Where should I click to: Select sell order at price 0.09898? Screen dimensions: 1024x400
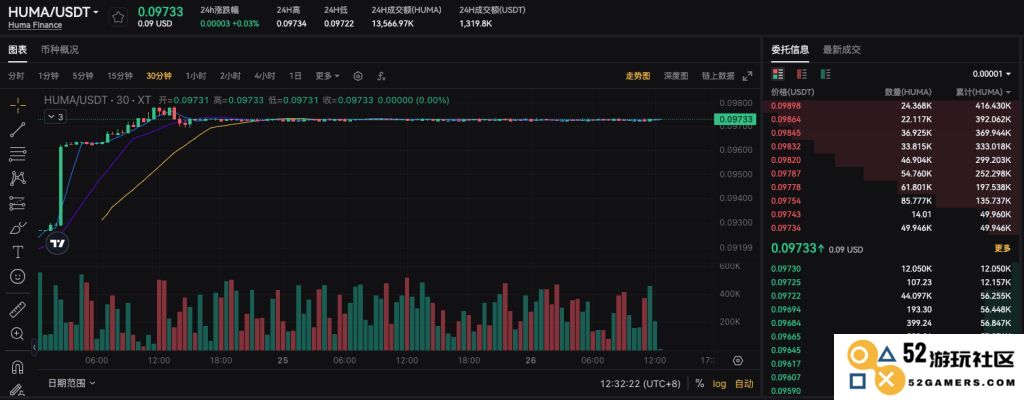click(x=891, y=105)
